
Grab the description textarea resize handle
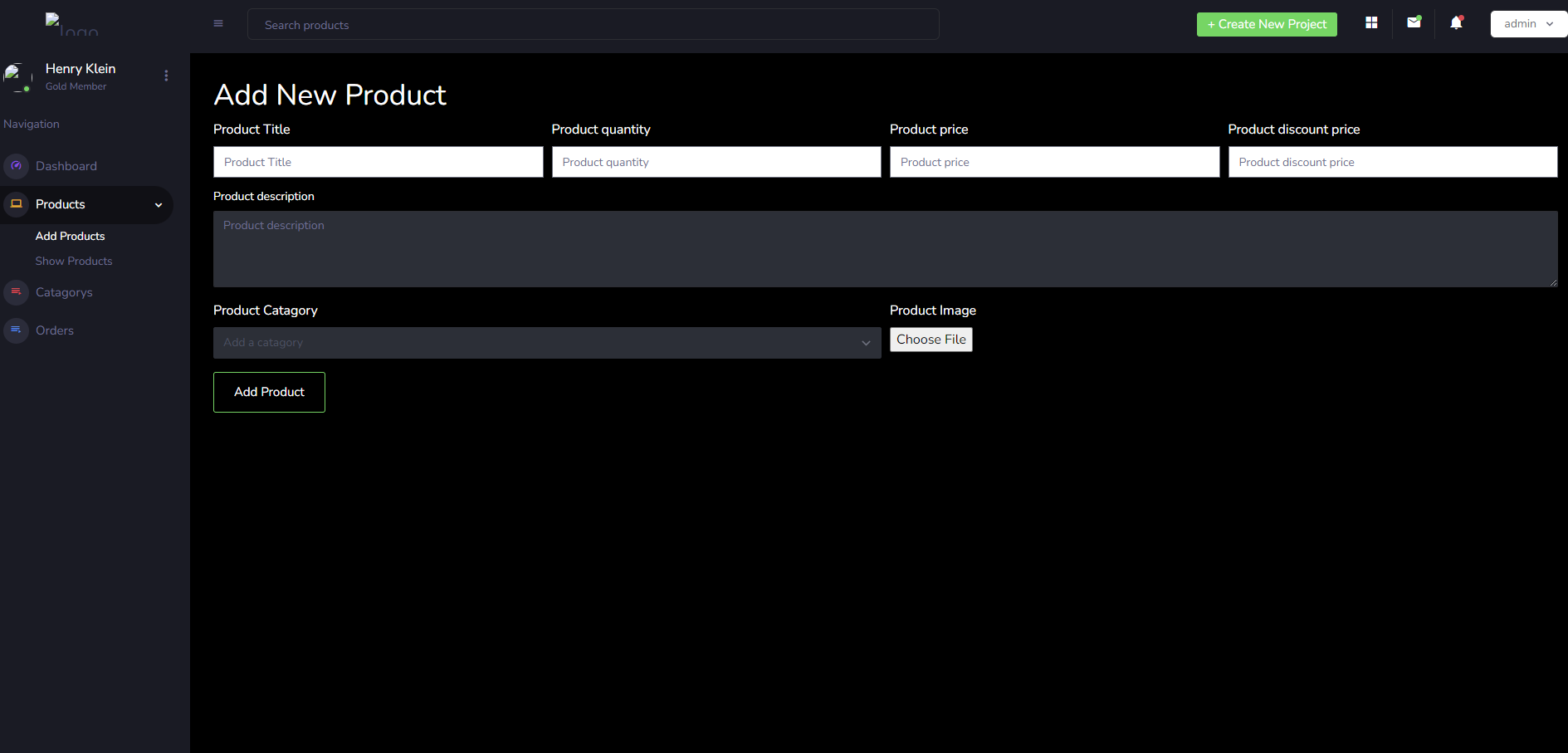coord(1553,282)
